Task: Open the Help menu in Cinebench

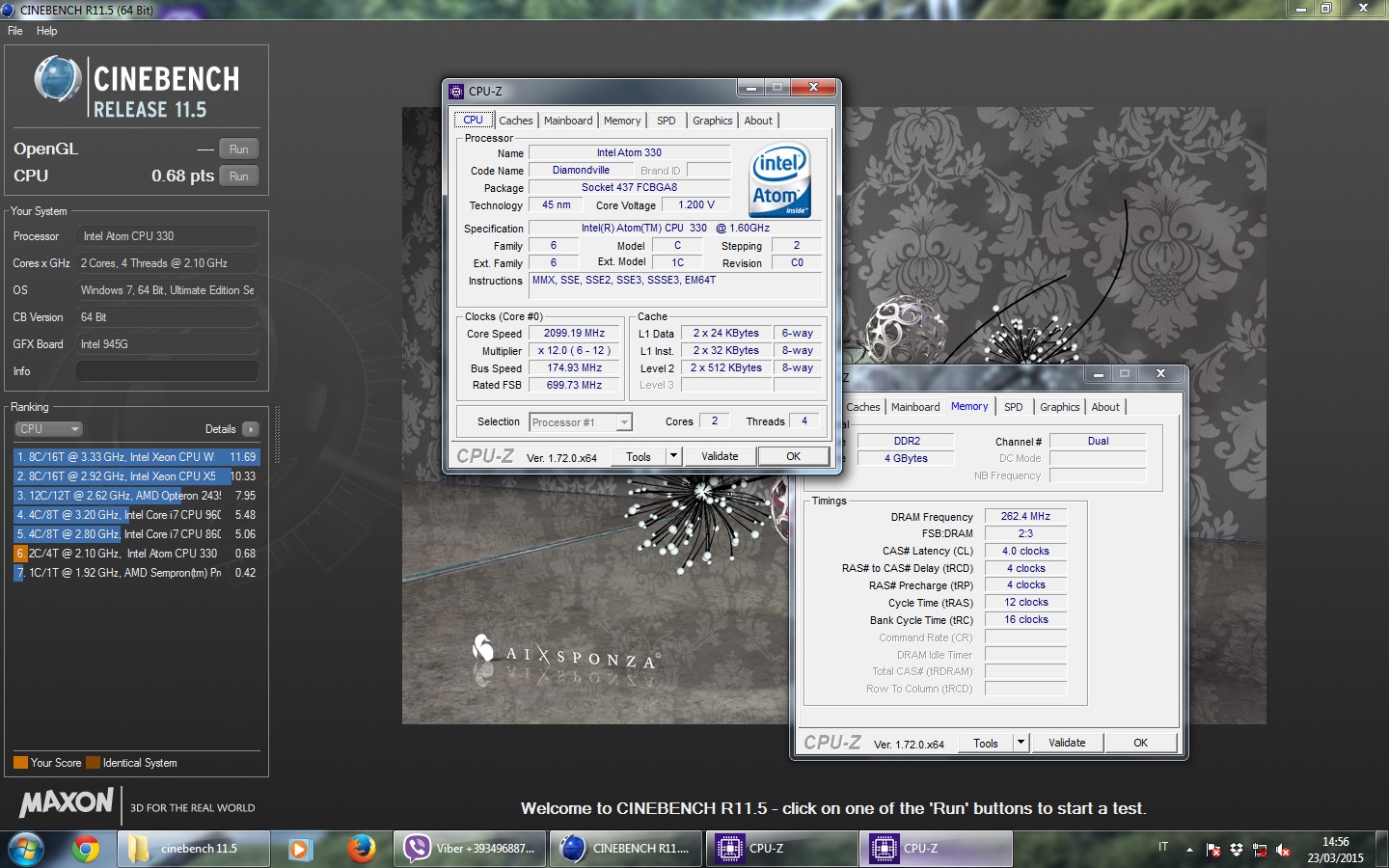Action: 47,31
